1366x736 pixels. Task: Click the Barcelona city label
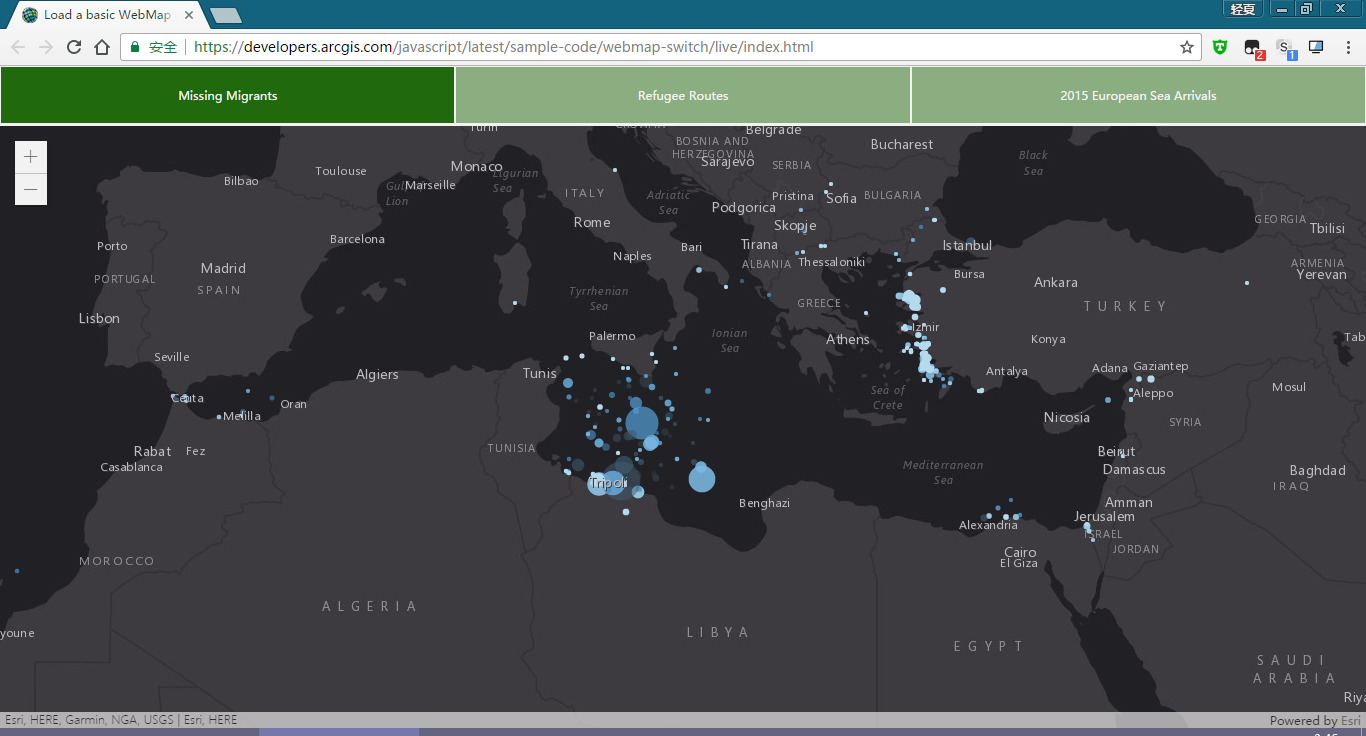(x=357, y=239)
